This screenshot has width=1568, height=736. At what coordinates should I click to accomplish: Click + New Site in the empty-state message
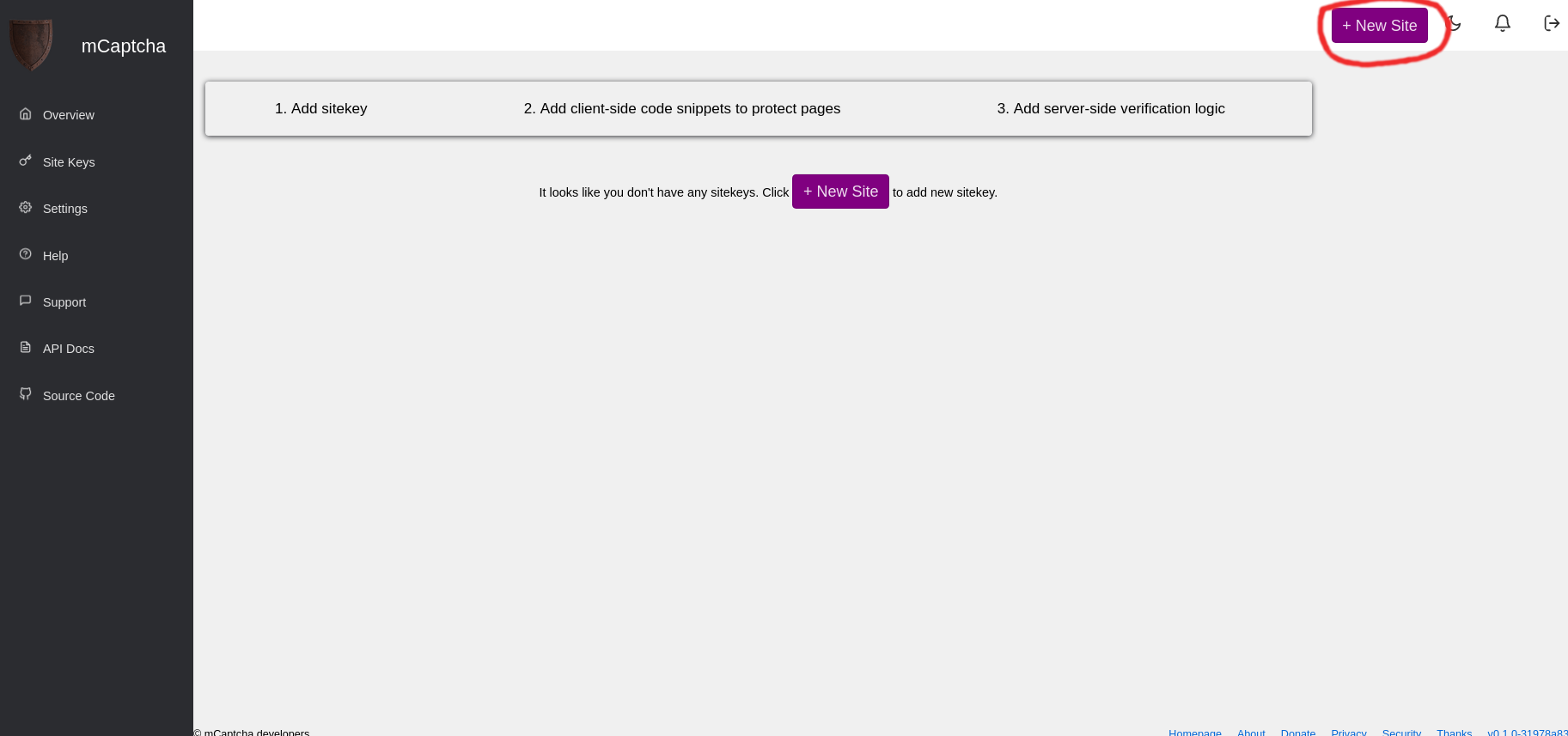840,192
